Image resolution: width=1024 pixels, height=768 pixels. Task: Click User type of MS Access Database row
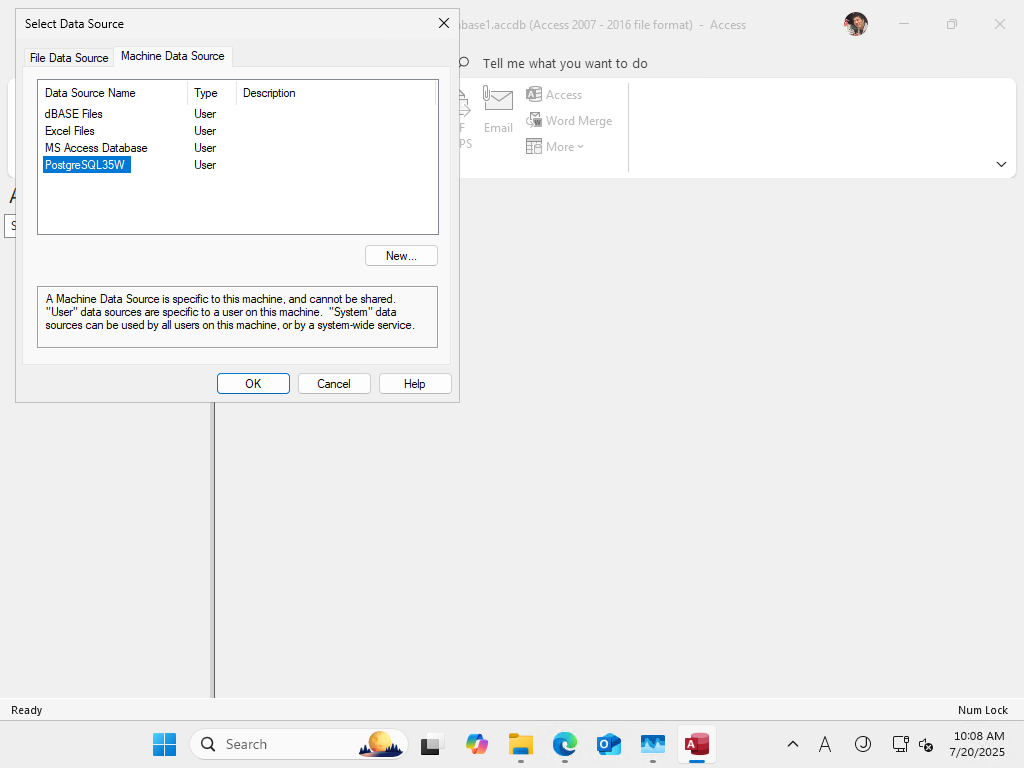[205, 148]
